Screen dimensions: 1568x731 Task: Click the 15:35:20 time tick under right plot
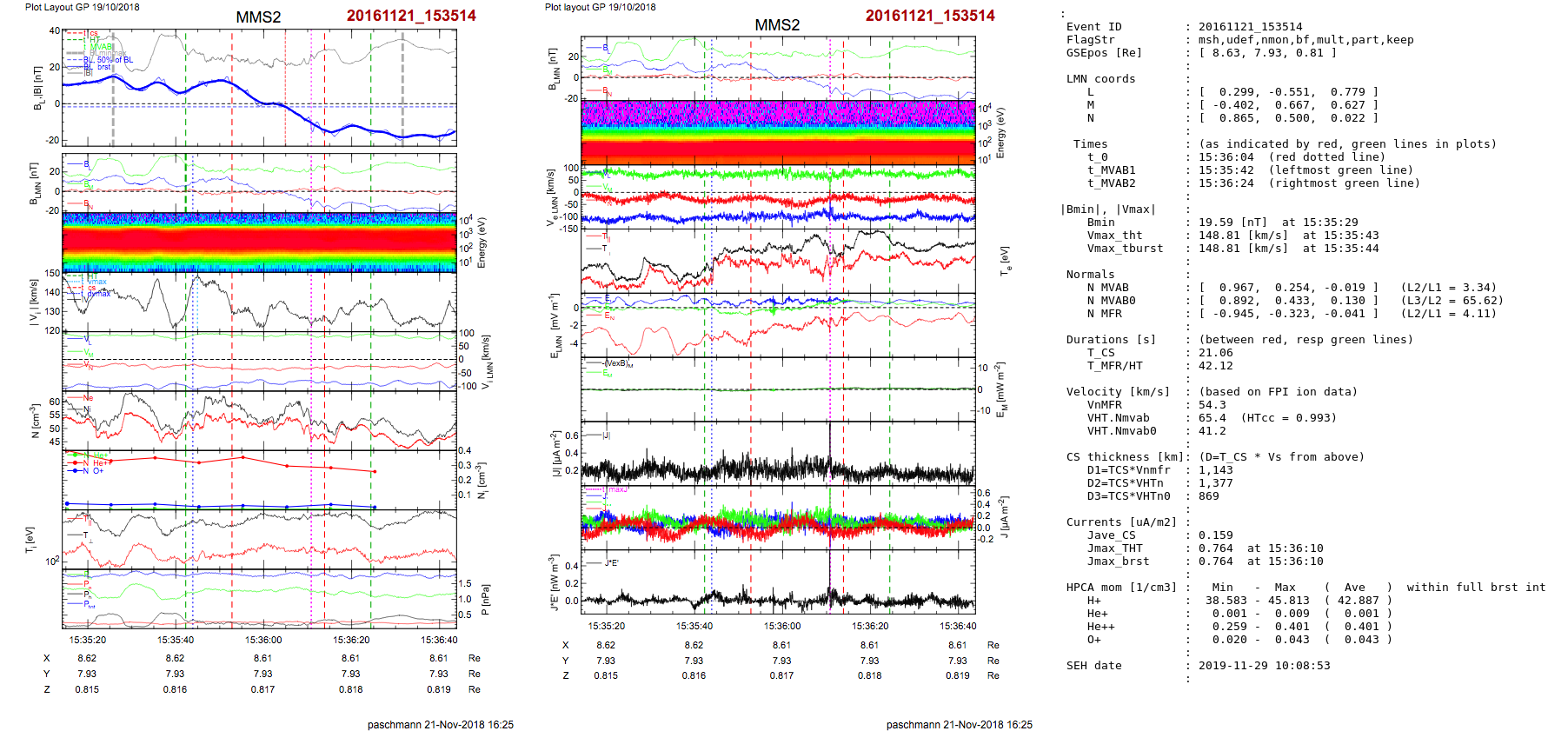(606, 626)
